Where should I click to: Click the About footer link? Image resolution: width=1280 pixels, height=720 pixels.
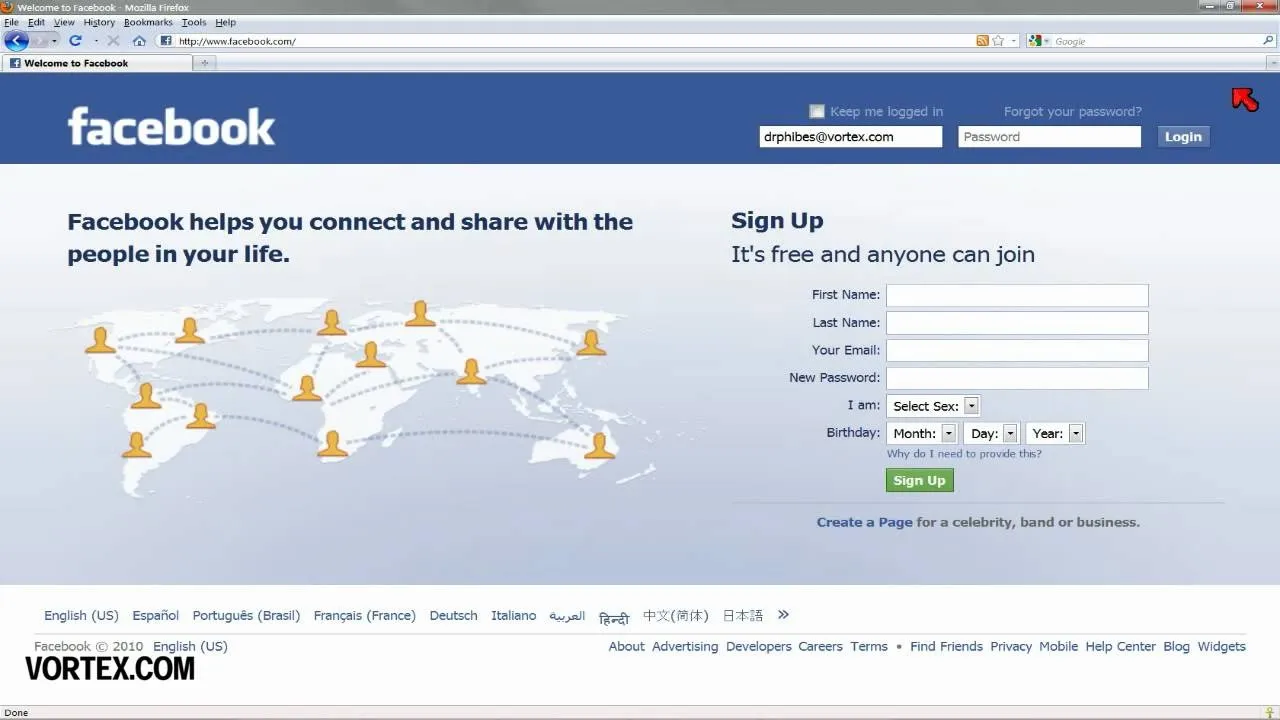click(x=626, y=646)
